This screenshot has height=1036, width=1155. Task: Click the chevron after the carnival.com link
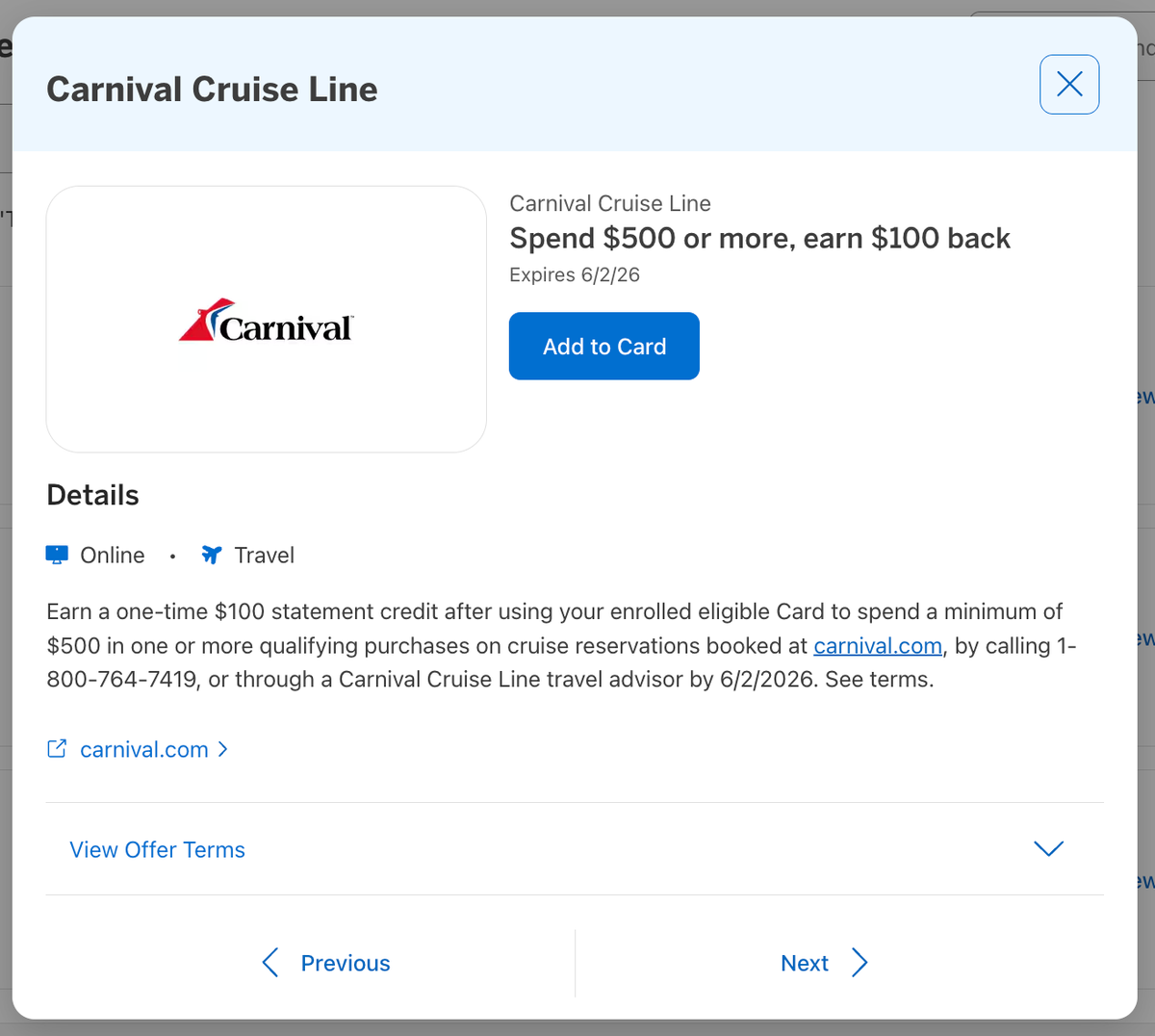pos(223,749)
